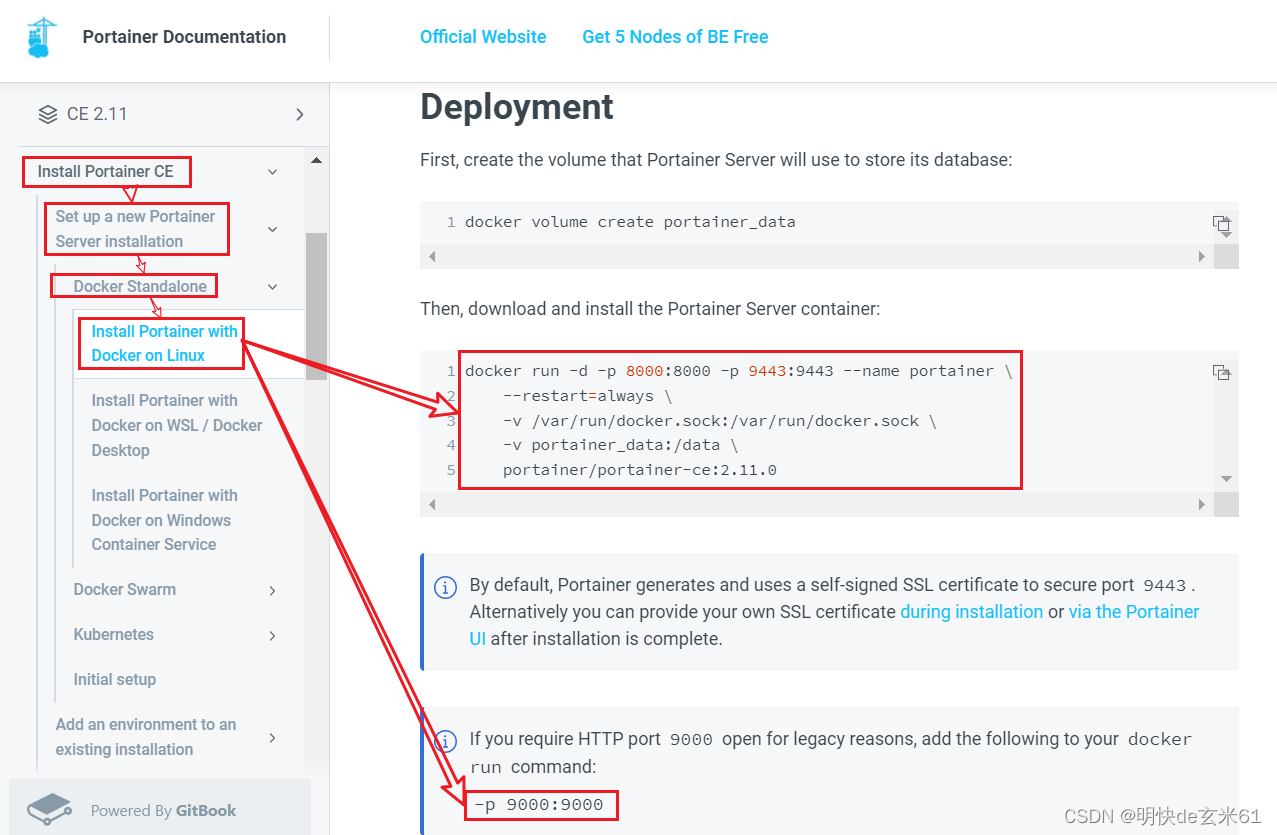Copy the docker volume create code
The image size is (1277, 835).
click(1221, 223)
